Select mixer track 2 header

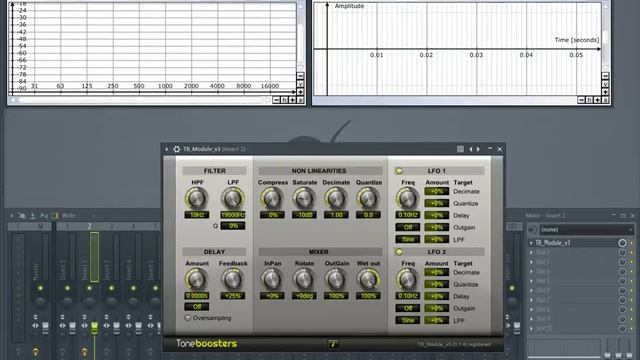click(x=89, y=227)
